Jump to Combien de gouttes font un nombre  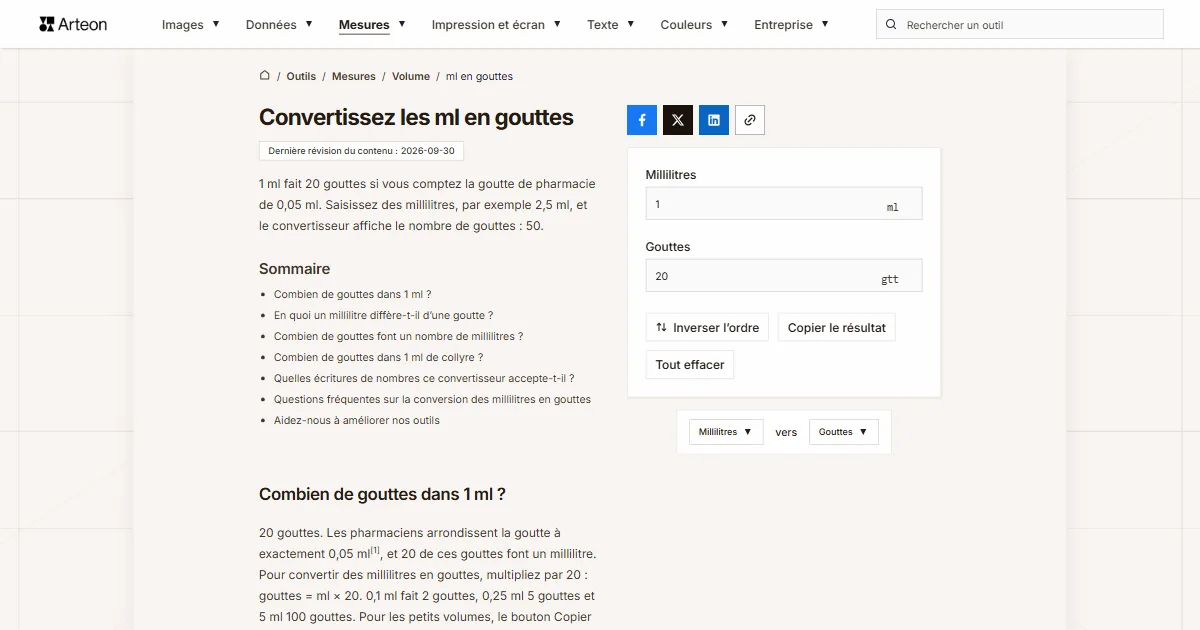coord(399,336)
